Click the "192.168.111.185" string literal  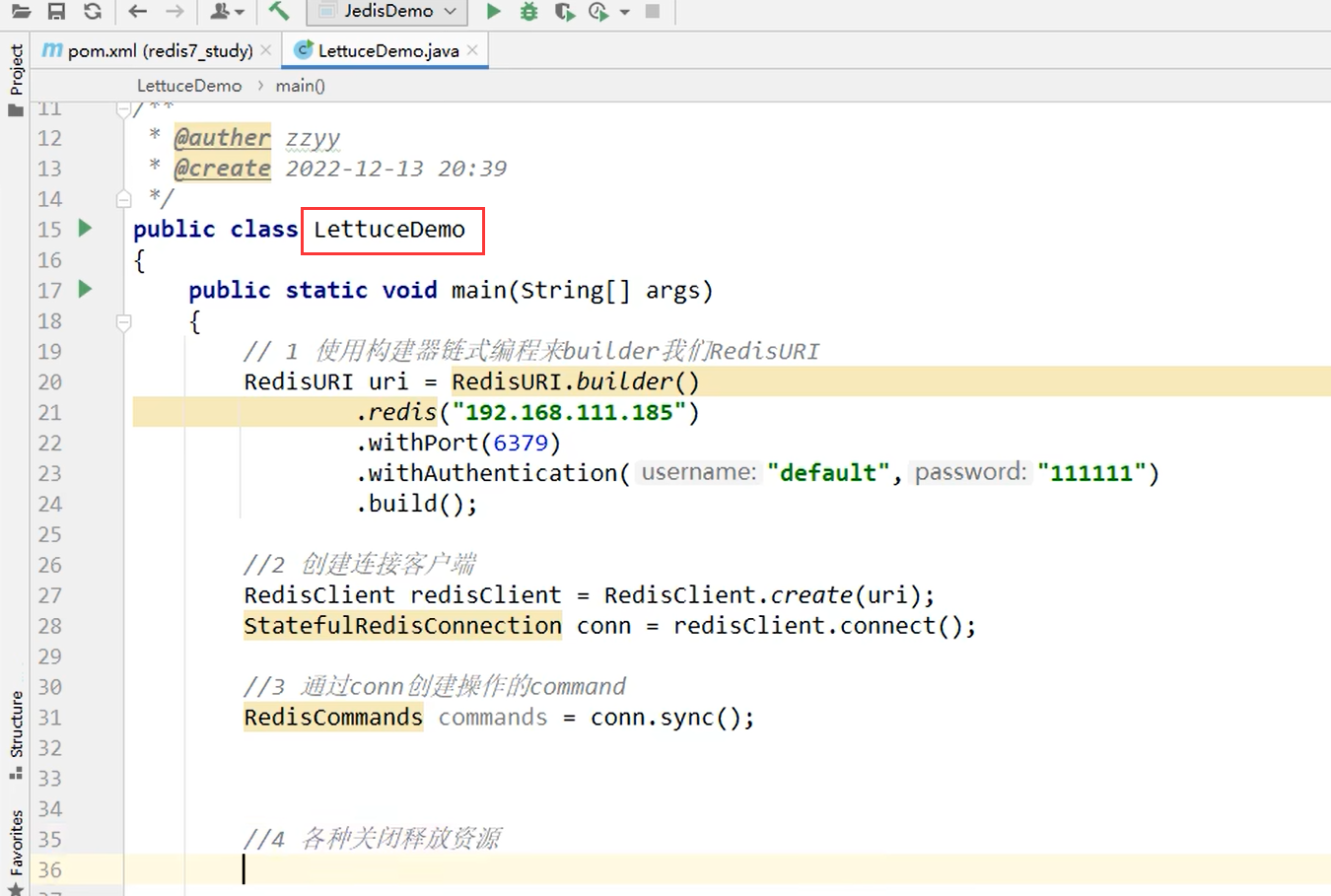click(569, 412)
